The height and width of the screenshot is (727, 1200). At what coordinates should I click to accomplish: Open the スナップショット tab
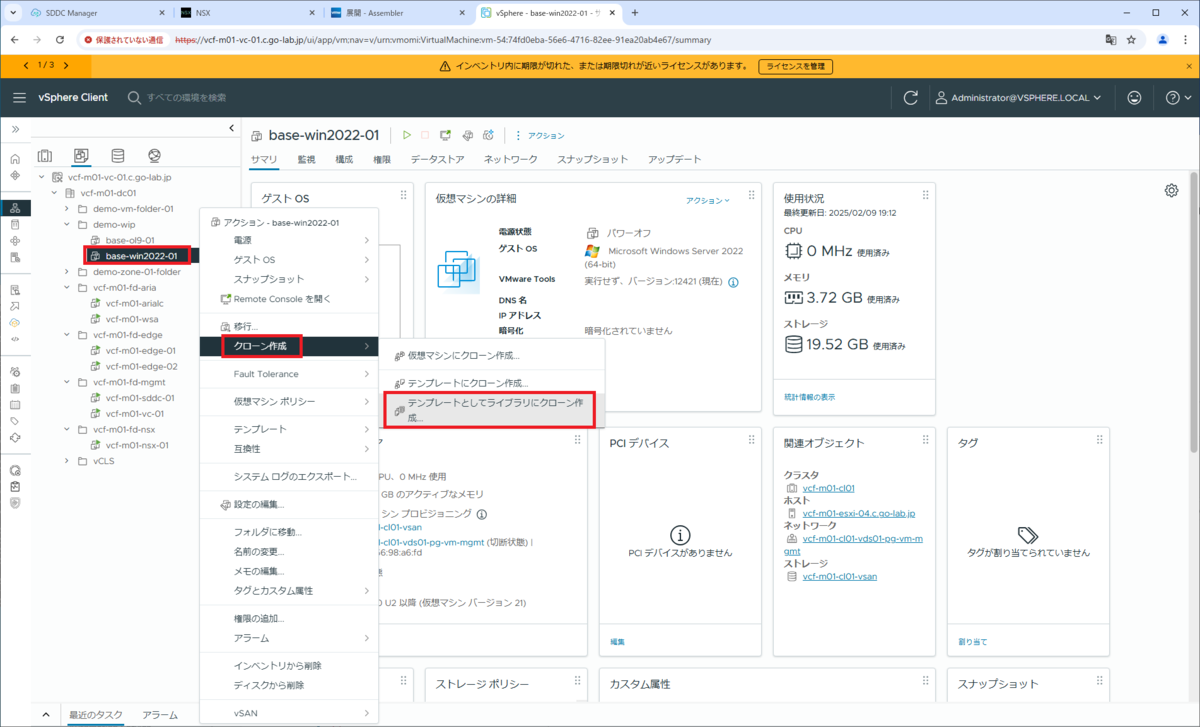(593, 160)
